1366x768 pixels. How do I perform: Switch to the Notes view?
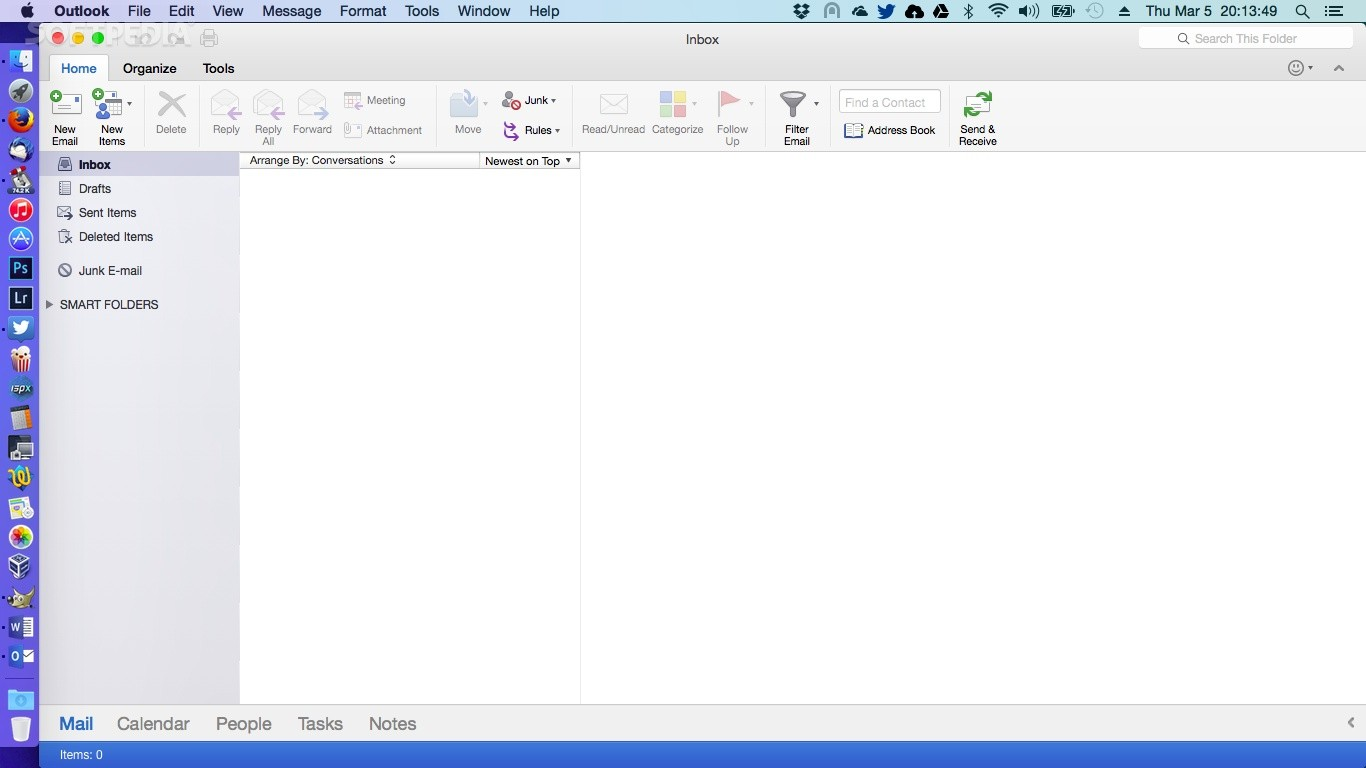(x=392, y=723)
